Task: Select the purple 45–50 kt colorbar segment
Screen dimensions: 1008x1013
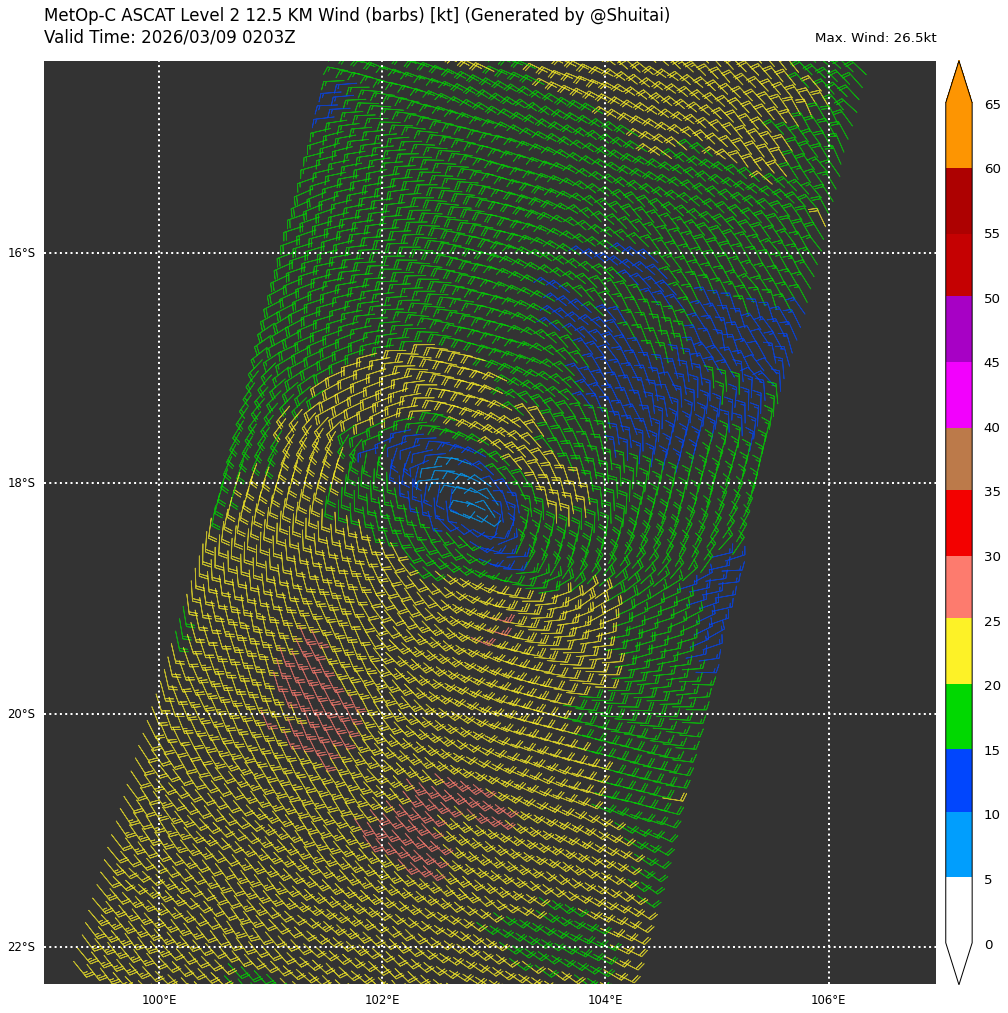Action: tap(958, 328)
